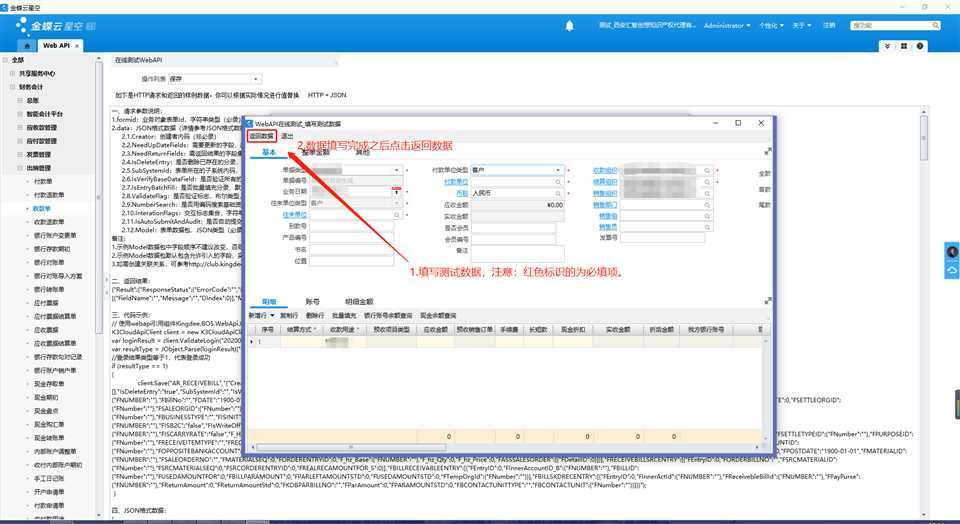Click the lookup magnifier in the 销售员 field
Viewport: 960px width, 524px height.
click(707, 227)
